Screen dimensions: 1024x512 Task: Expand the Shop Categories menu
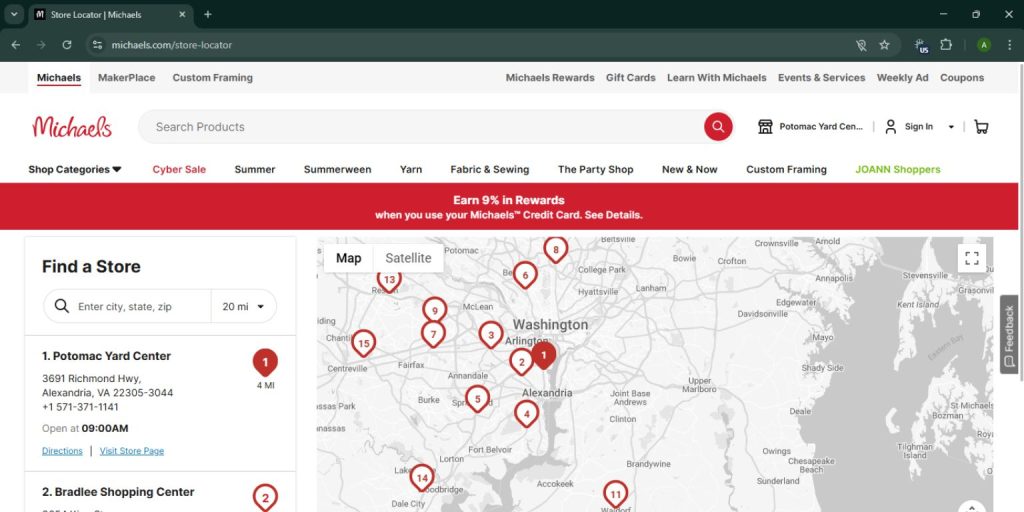(74, 169)
